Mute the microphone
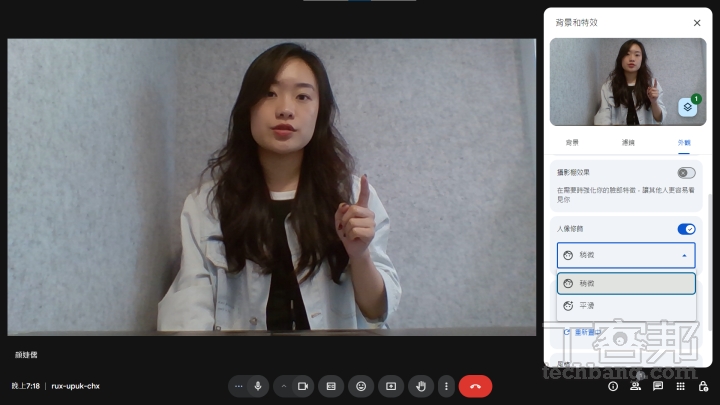Image resolution: width=720 pixels, height=405 pixels. click(x=258, y=386)
